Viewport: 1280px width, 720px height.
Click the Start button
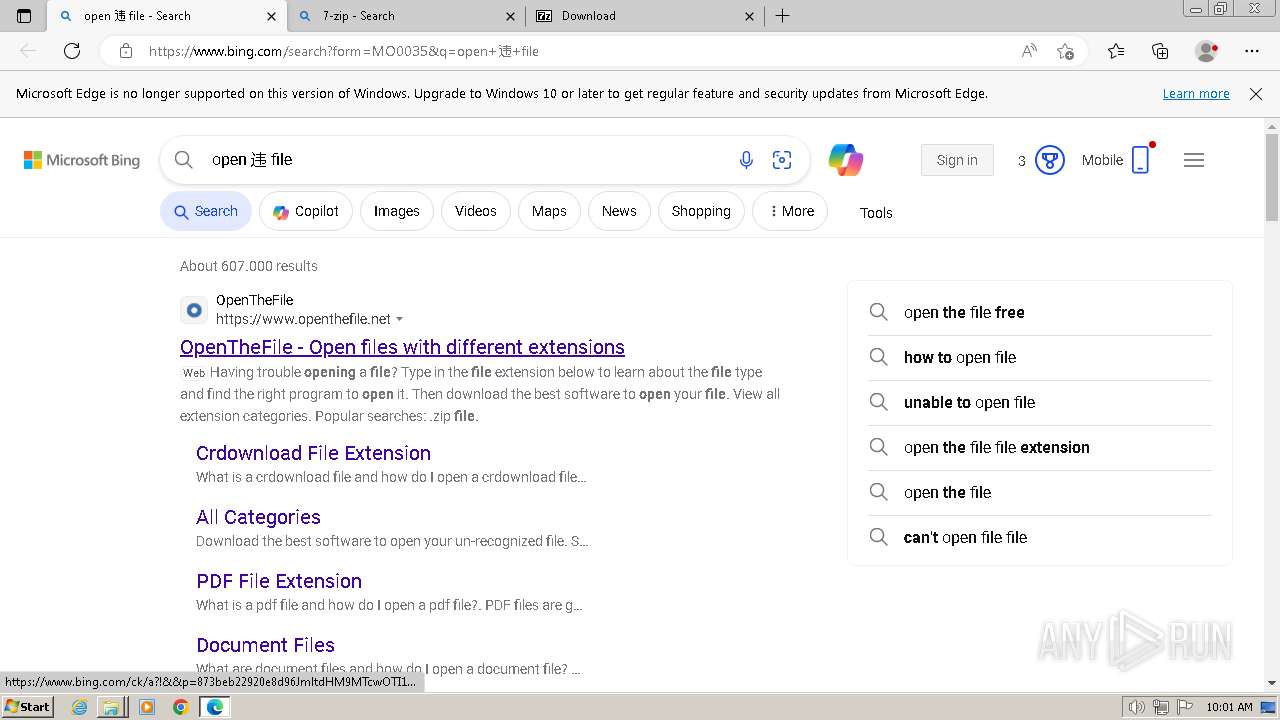tap(28, 707)
